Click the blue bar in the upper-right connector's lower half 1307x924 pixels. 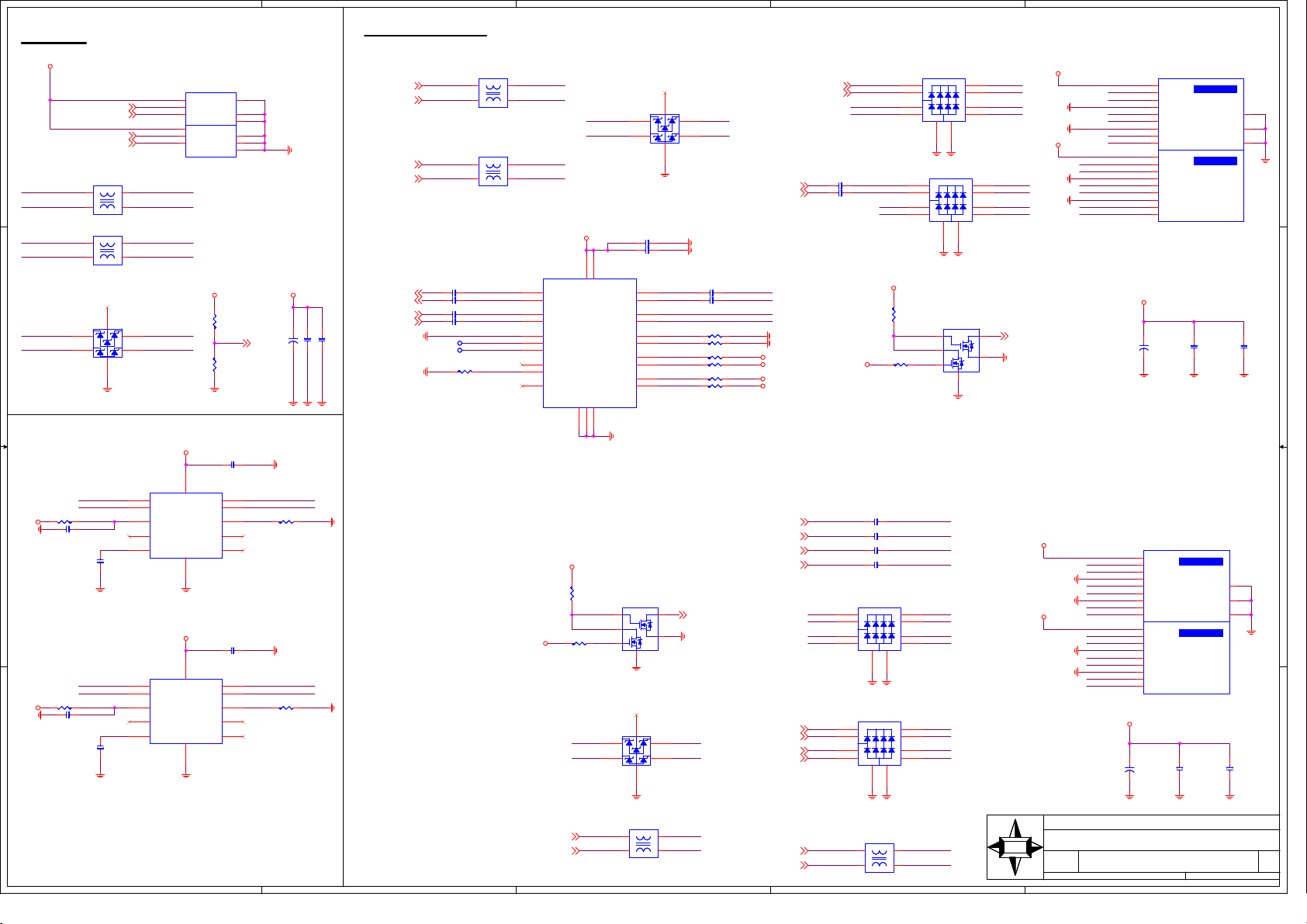(1215, 161)
